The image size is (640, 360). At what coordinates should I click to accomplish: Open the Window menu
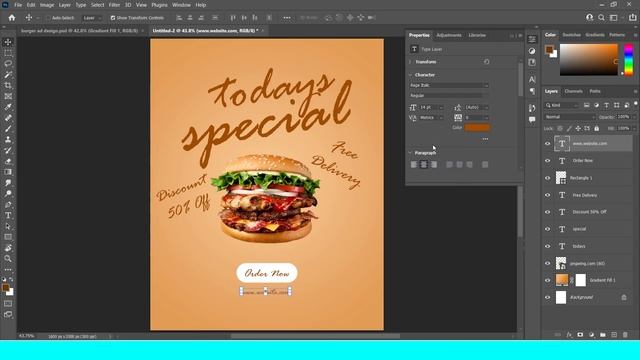click(x=181, y=5)
